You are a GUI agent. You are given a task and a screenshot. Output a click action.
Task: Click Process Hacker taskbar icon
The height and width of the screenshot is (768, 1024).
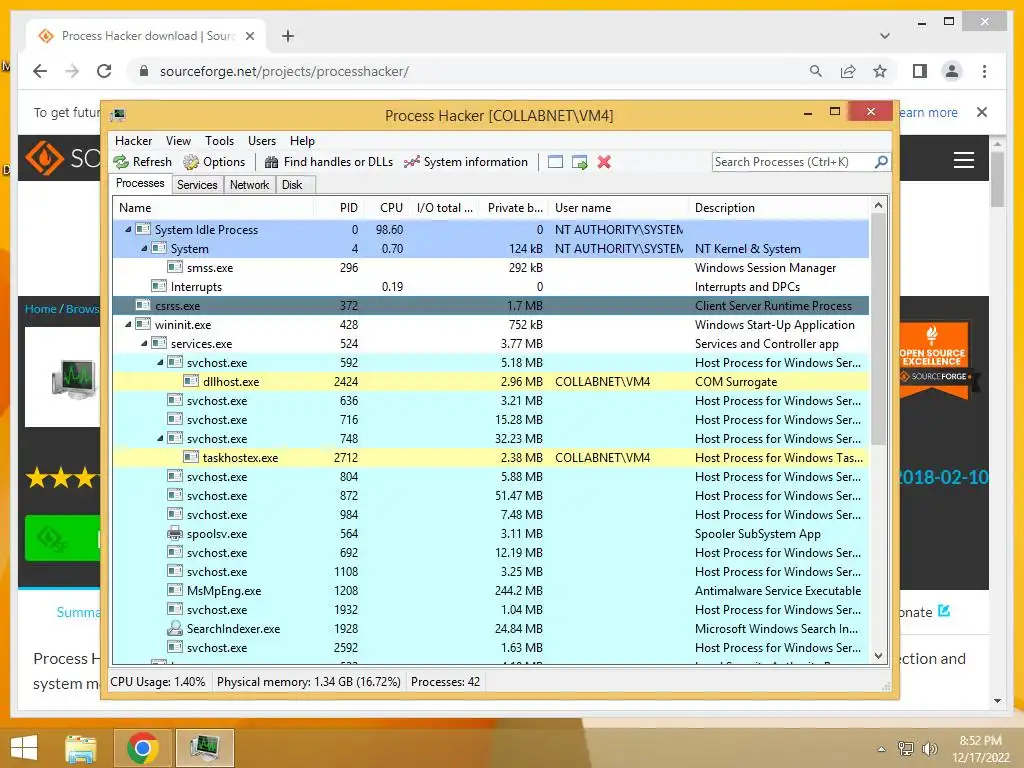(204, 748)
